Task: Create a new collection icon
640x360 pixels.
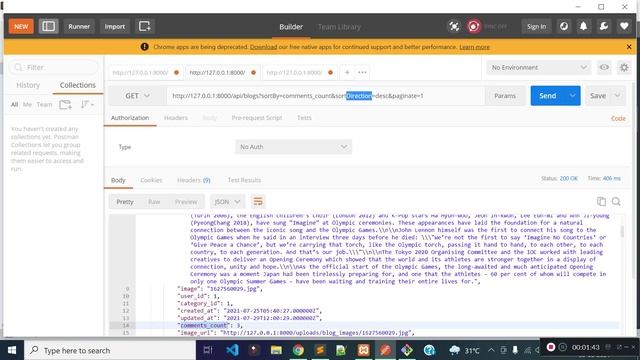Action: pyautogui.click(x=65, y=104)
